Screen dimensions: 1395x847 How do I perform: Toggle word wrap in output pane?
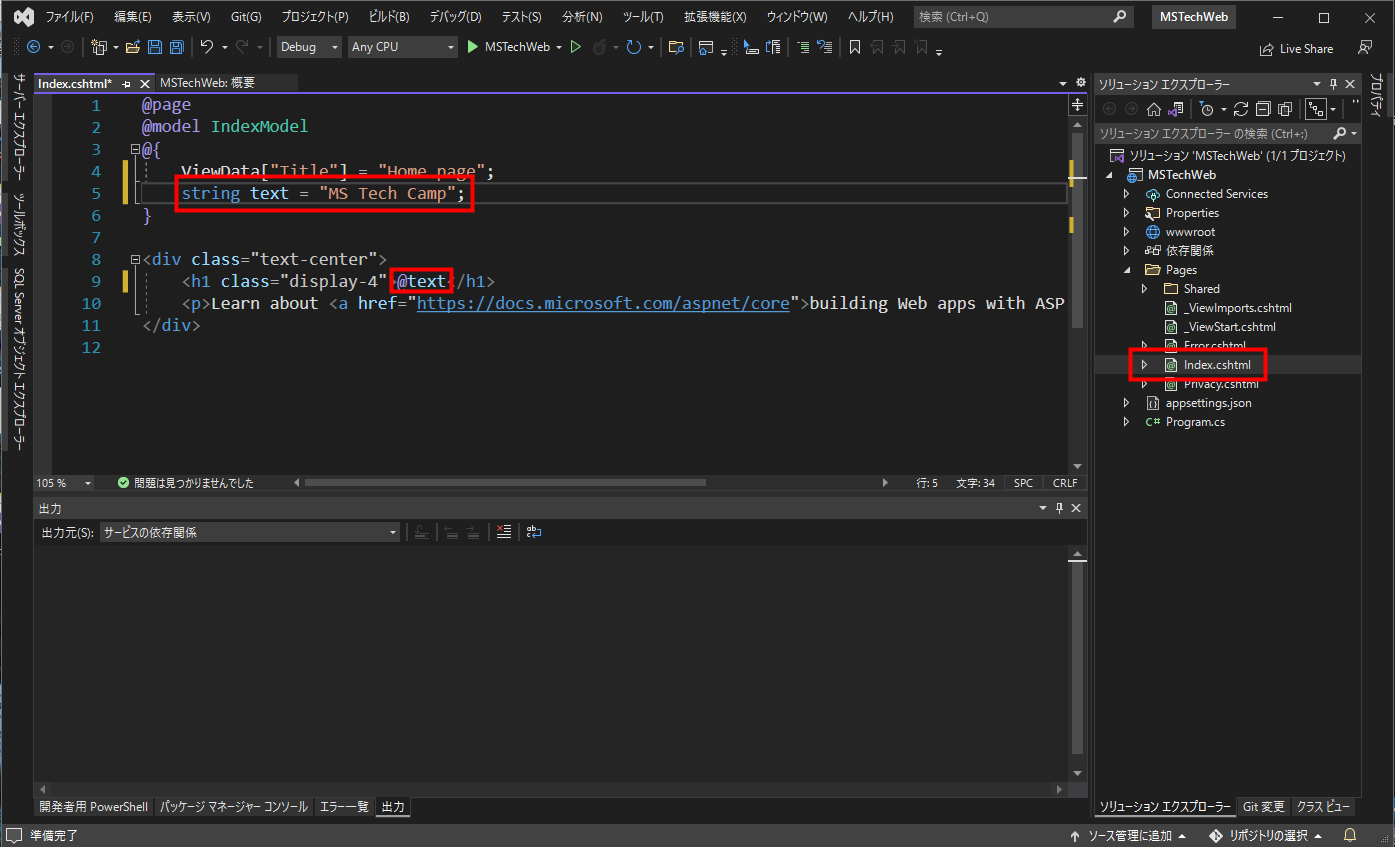click(x=534, y=532)
